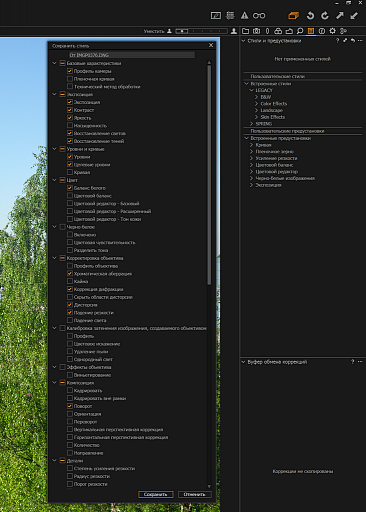
Task: Select the Adjustments clipboard tool tab
Action: click(x=311, y=31)
